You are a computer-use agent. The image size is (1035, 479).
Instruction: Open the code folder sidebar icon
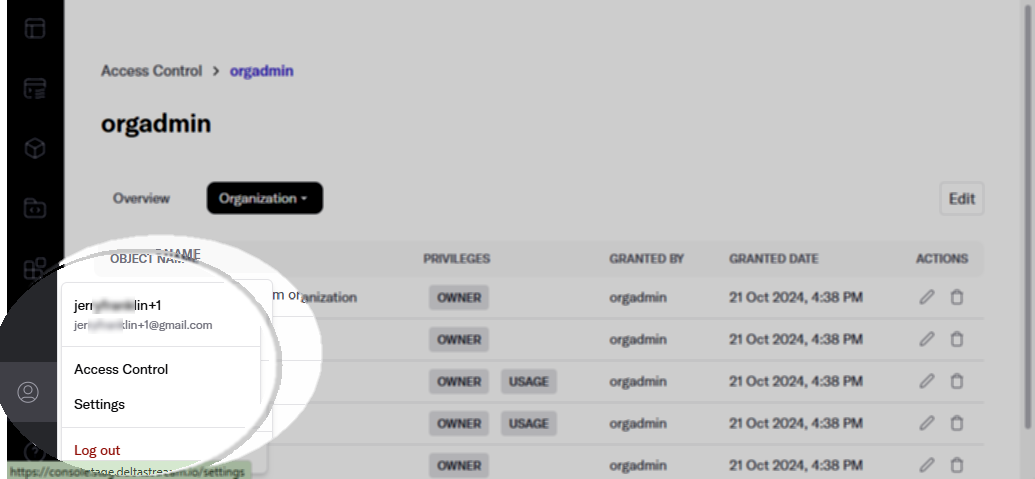35,208
